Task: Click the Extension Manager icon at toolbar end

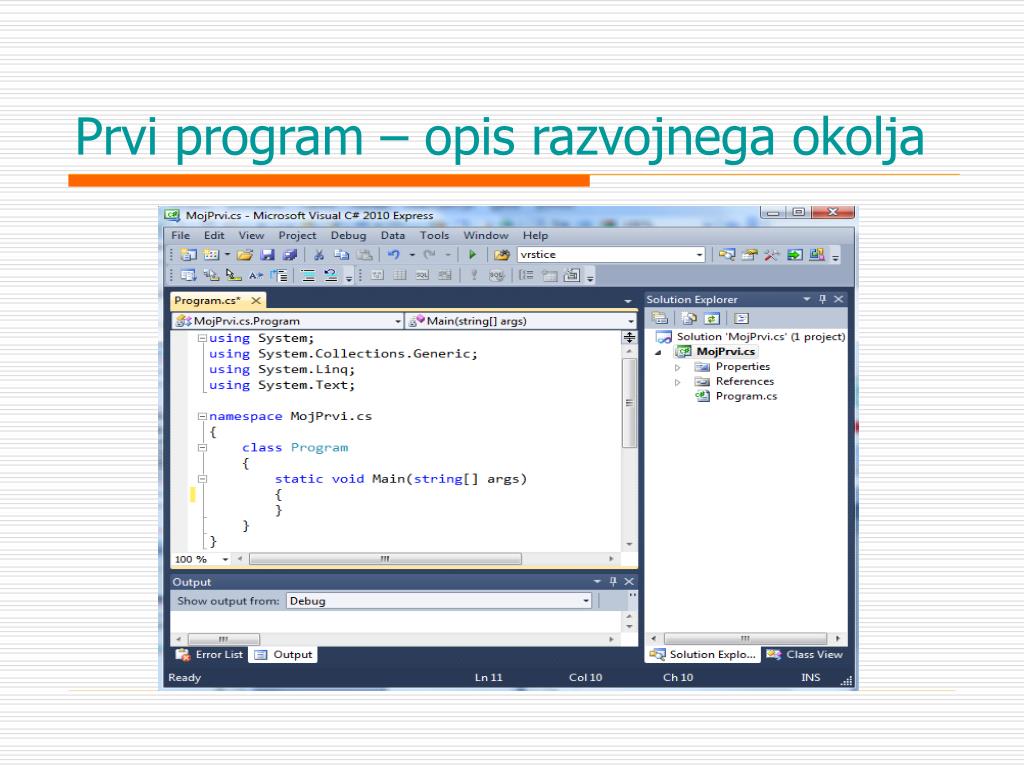Action: coord(817,255)
